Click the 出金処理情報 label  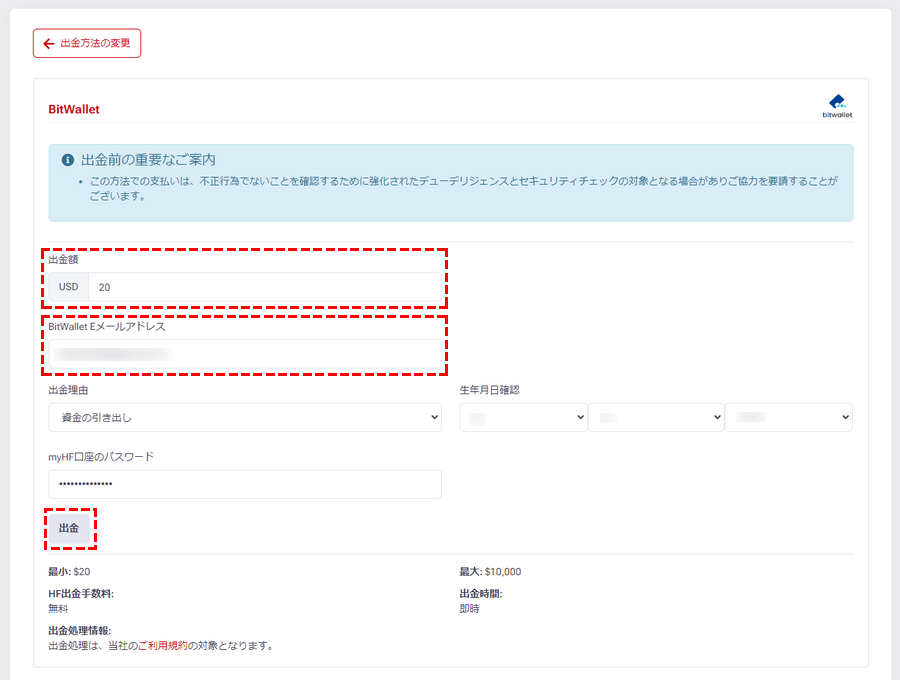[x=80, y=631]
